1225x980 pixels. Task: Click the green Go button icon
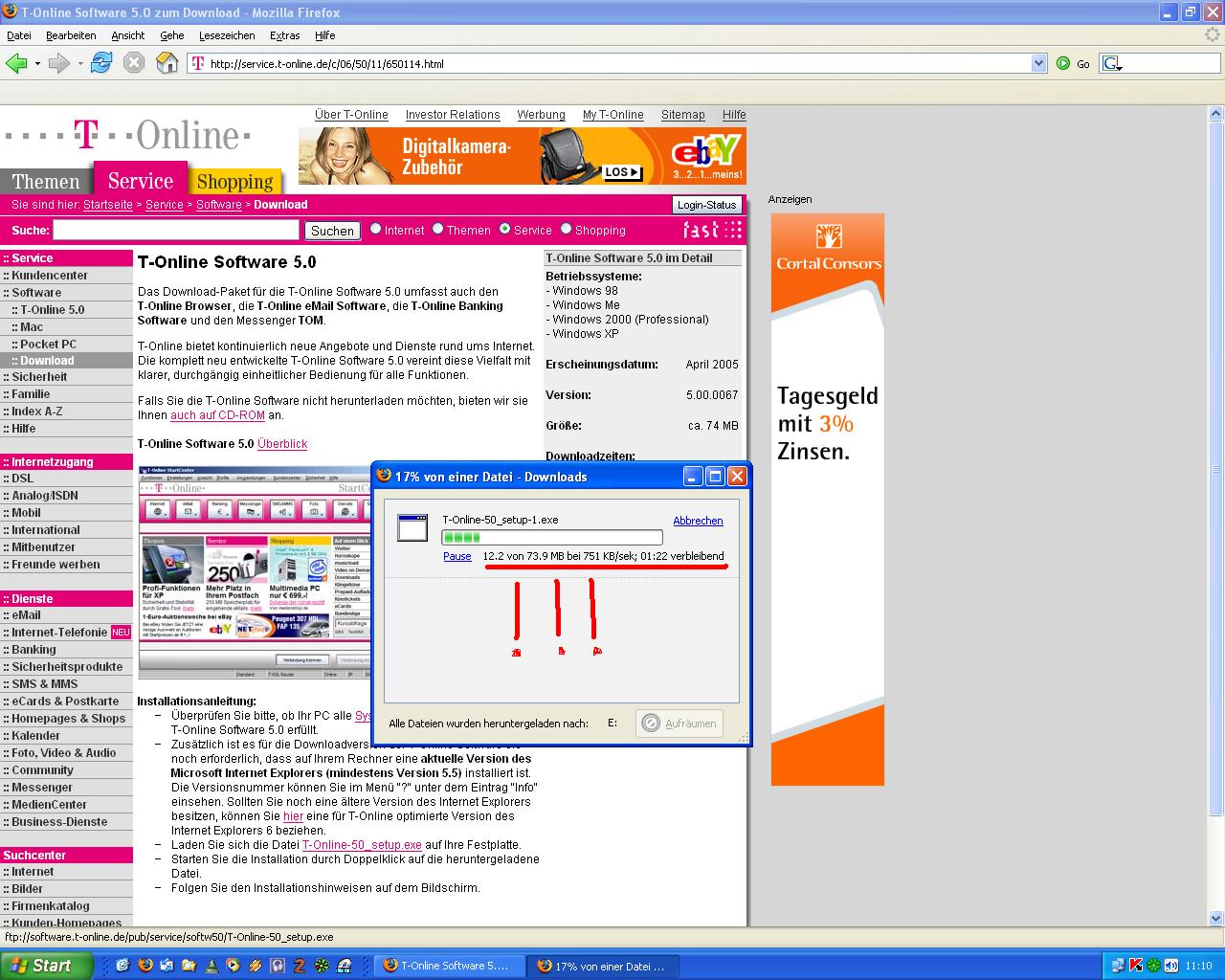coord(1063,63)
